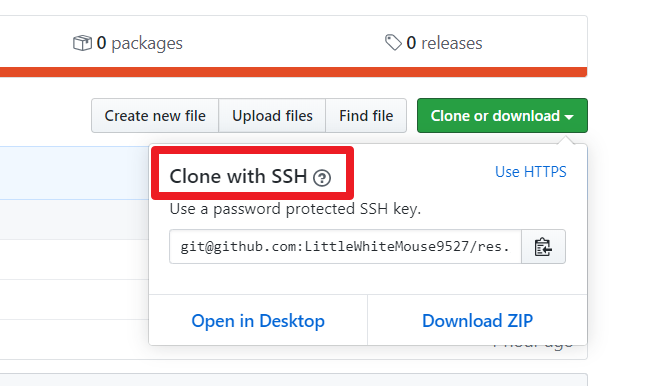Click the caret arrow on Clone or download
The image size is (653, 386).
[569, 117]
